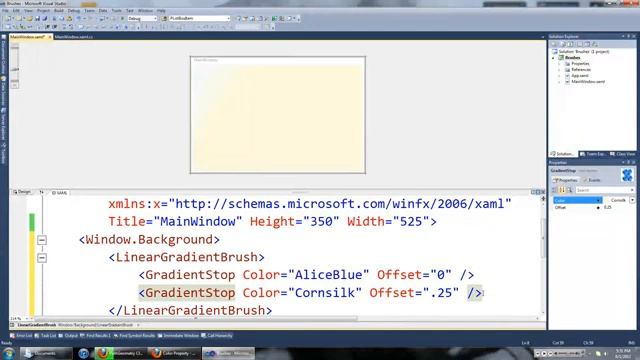Open the Output tab
640x360 pixels.
(x=68, y=336)
